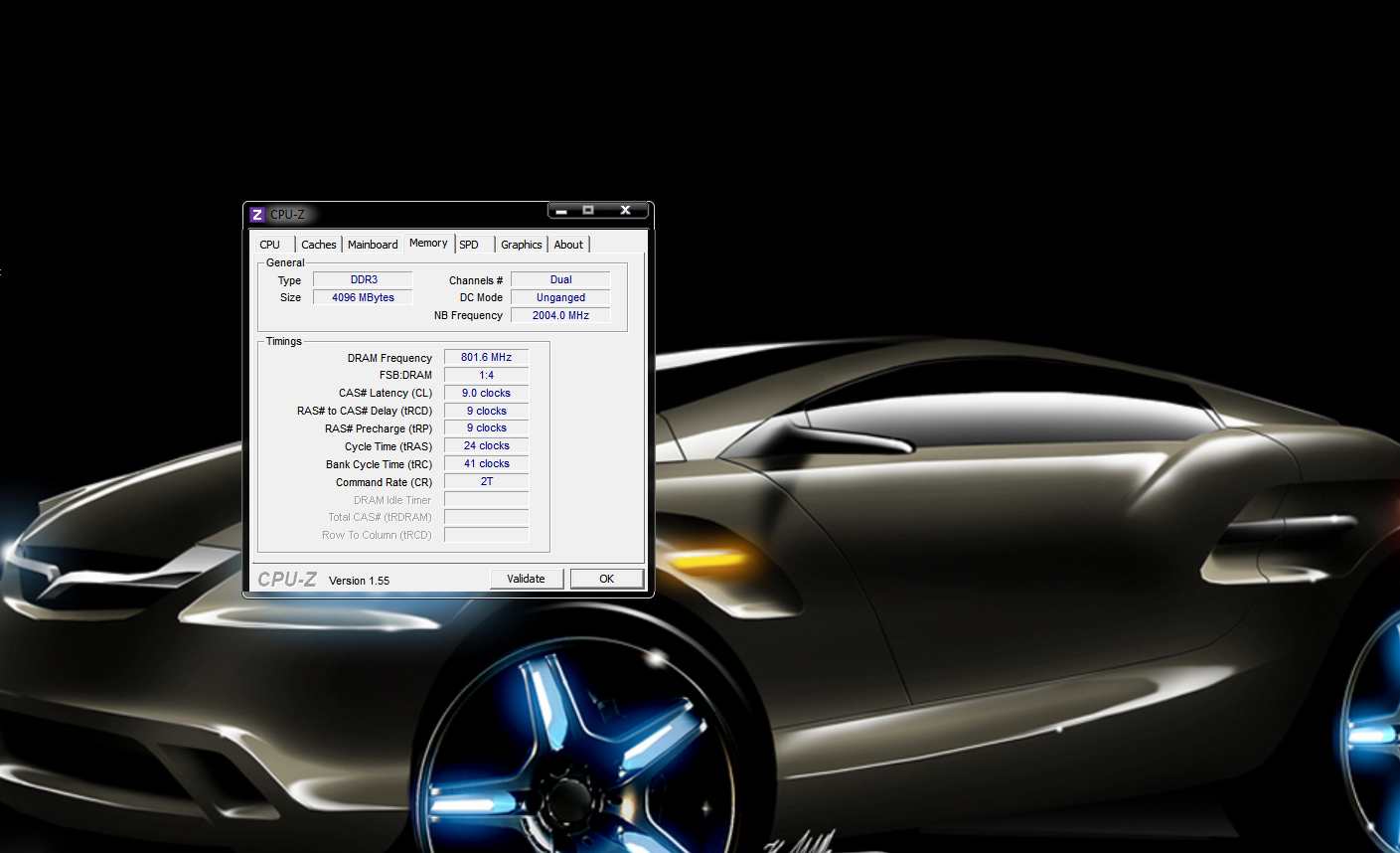
Task: Maximize the CPU-Z window
Action: [x=588, y=210]
